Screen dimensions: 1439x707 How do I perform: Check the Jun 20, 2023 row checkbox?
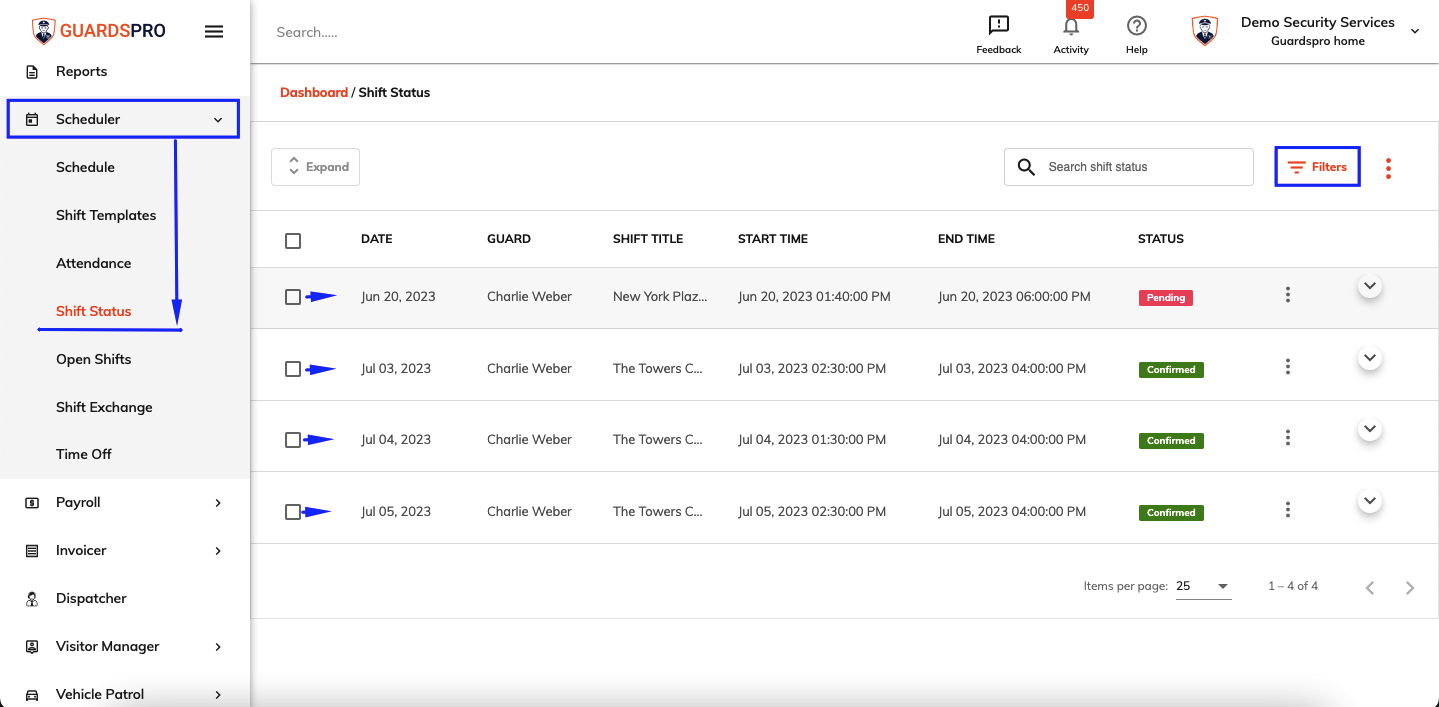[x=293, y=297]
